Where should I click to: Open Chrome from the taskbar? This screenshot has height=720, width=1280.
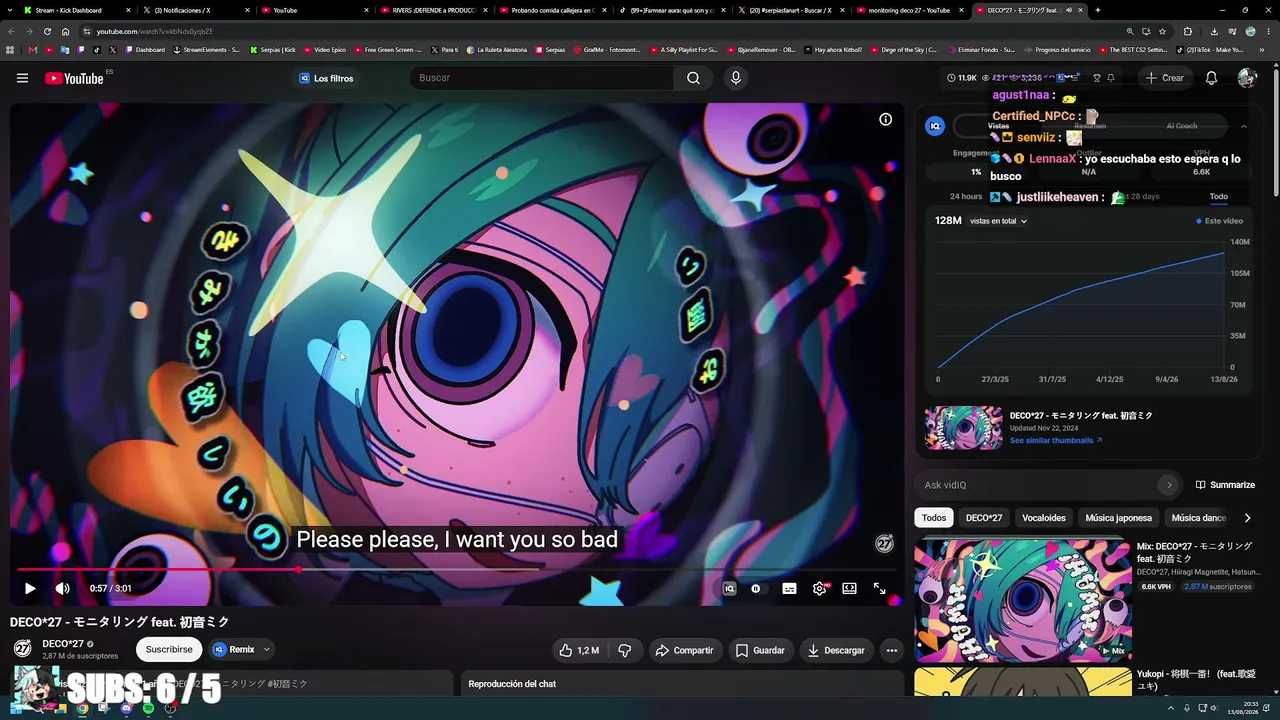[83, 709]
